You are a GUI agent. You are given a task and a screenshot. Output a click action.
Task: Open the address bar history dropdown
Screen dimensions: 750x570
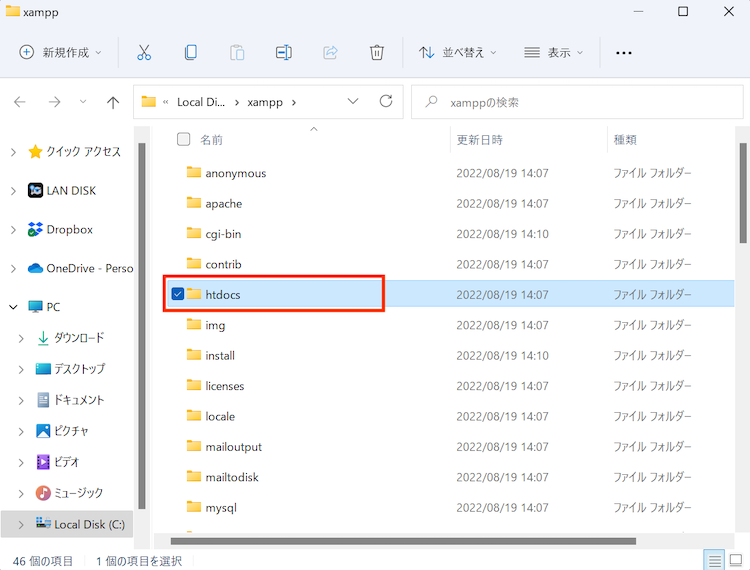coord(353,101)
